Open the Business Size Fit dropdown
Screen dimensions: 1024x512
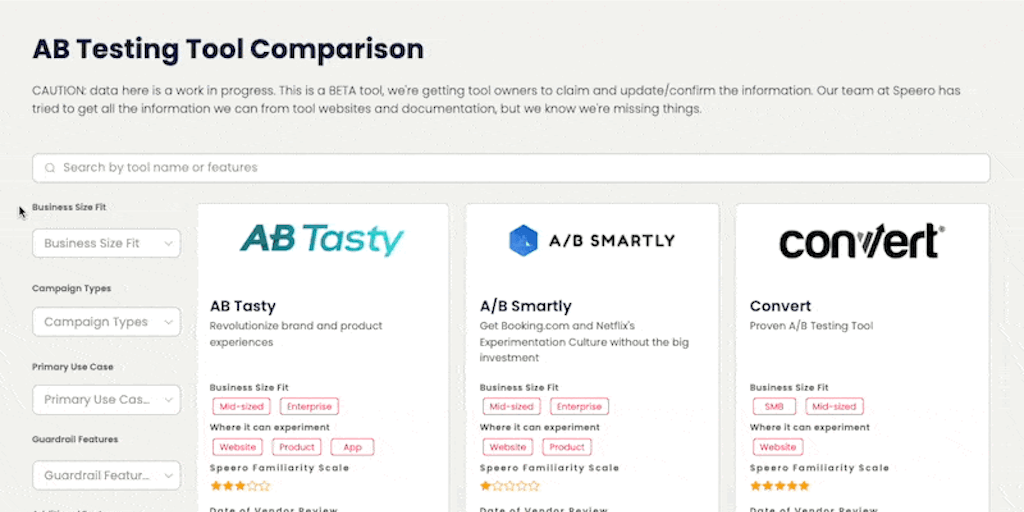106,243
